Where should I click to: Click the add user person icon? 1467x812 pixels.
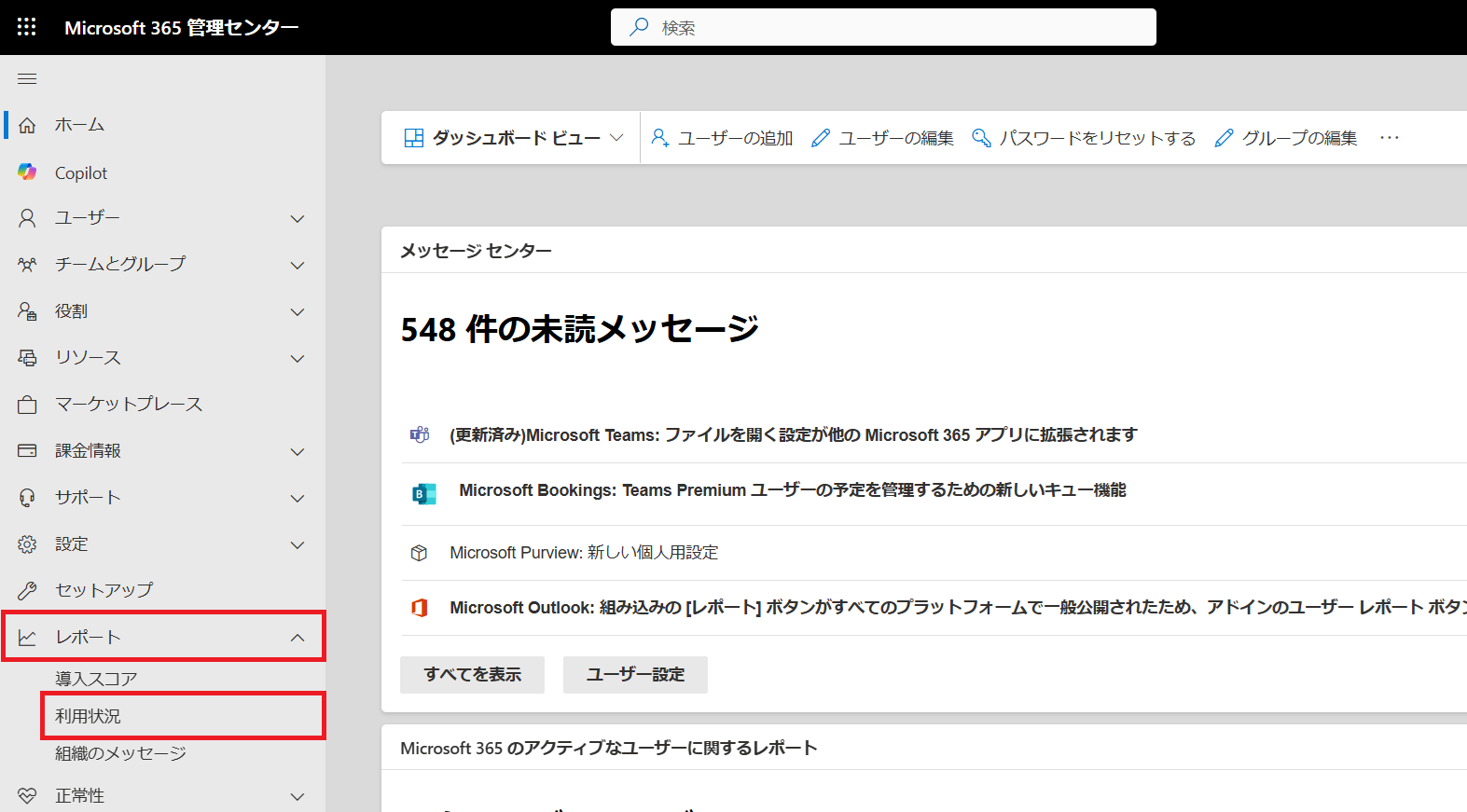click(x=659, y=138)
